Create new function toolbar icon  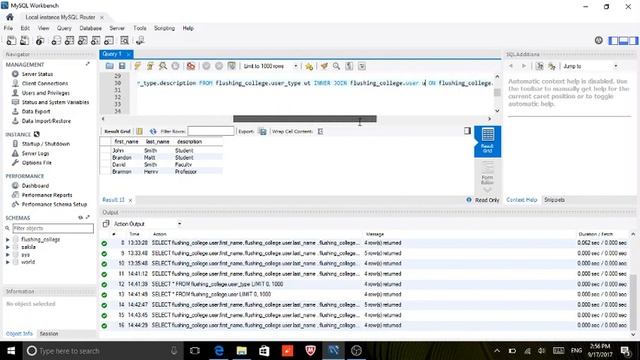coord(109,40)
